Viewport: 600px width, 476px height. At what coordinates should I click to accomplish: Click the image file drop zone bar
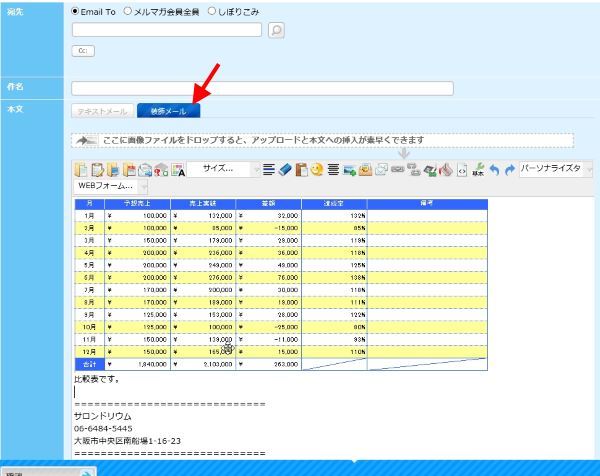click(323, 140)
